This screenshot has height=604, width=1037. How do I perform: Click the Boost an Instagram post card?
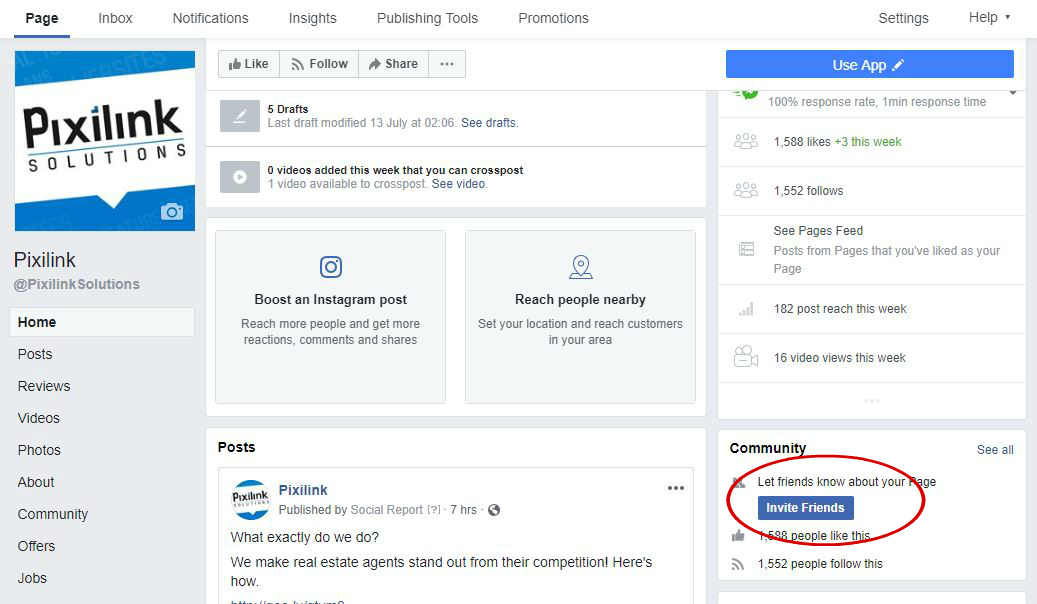point(331,317)
